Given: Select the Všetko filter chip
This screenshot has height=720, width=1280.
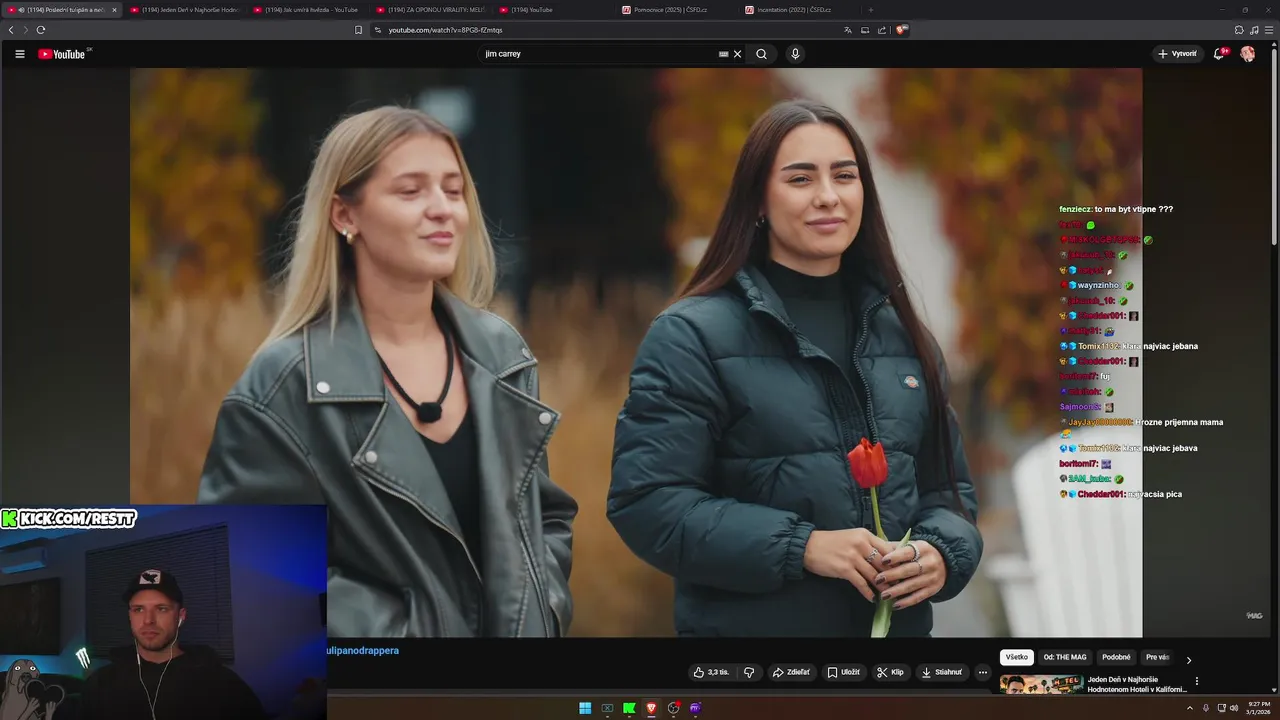Looking at the screenshot, I should [x=1016, y=657].
